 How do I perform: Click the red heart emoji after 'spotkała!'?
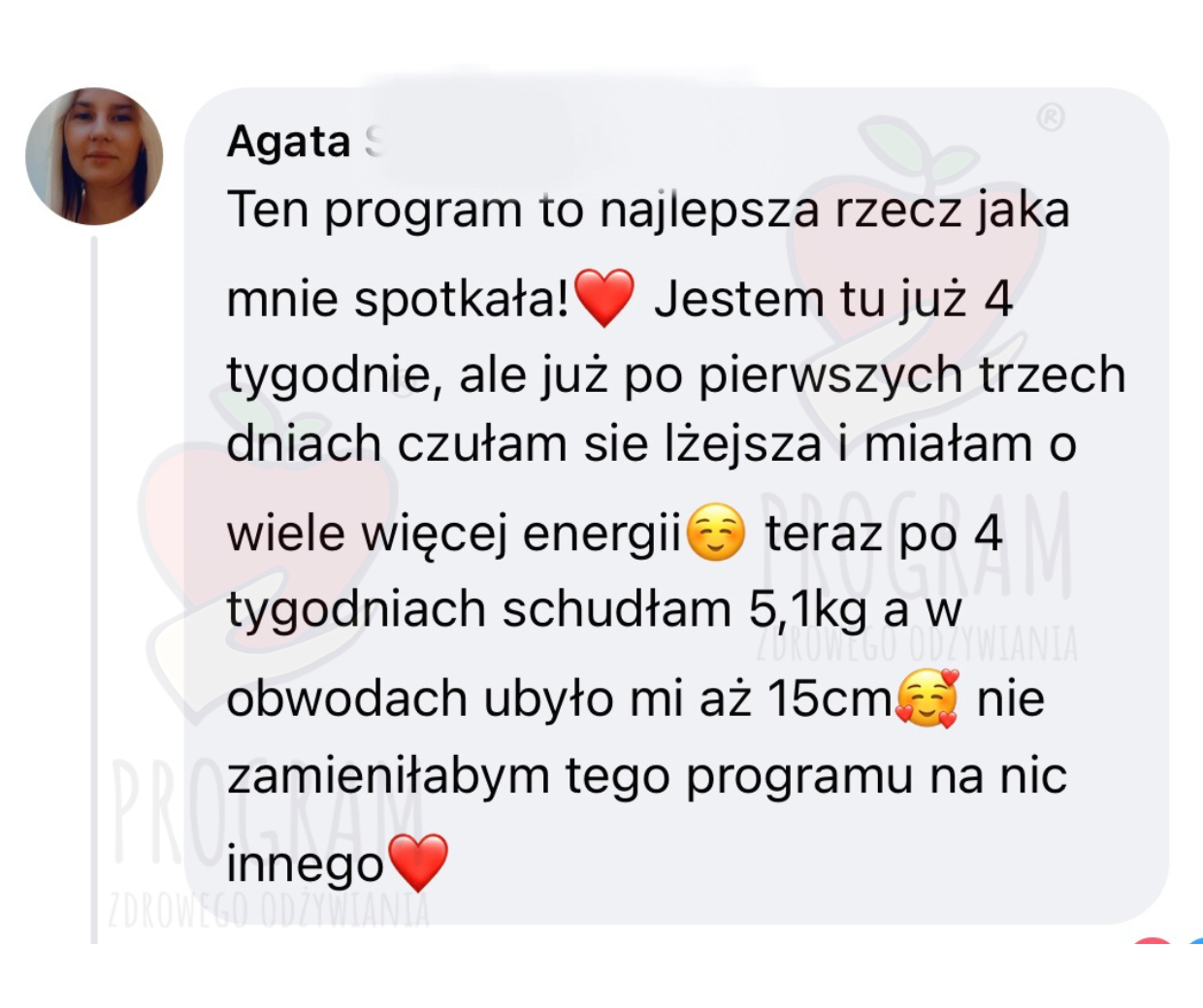(604, 297)
